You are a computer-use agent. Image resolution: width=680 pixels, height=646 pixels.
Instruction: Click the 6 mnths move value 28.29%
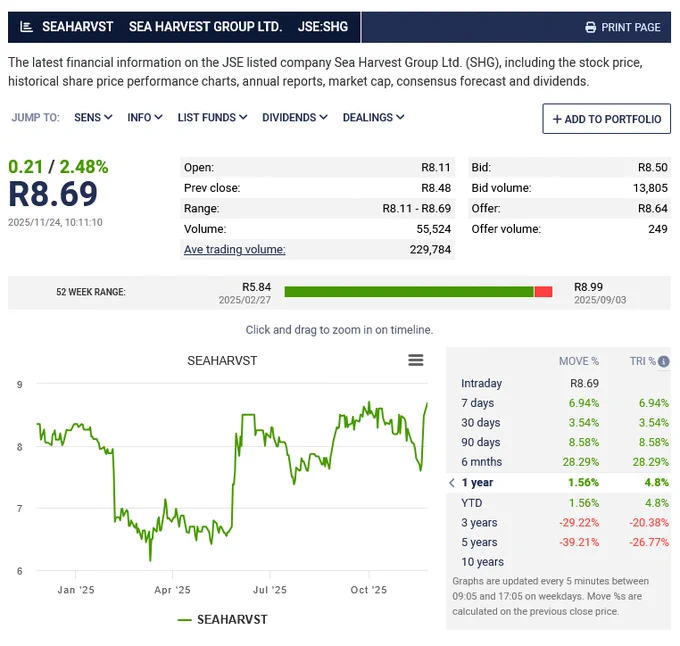click(x=581, y=462)
